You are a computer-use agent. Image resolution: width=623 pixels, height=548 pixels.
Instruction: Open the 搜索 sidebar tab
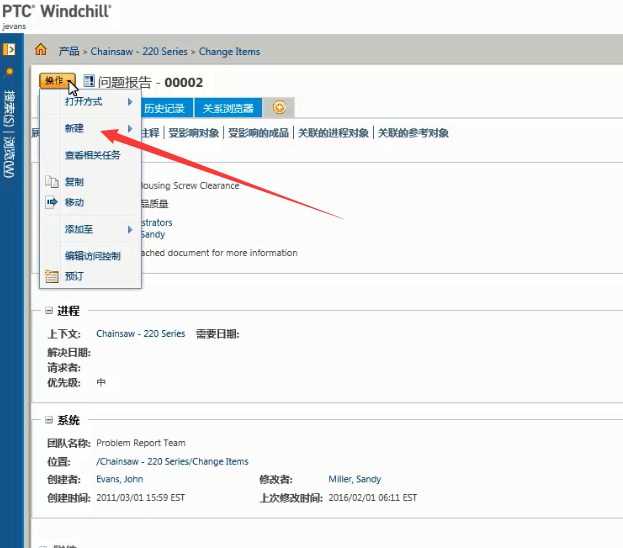point(9,109)
